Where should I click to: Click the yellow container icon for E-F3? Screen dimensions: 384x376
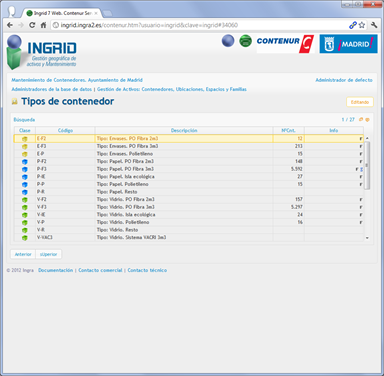click(x=24, y=146)
